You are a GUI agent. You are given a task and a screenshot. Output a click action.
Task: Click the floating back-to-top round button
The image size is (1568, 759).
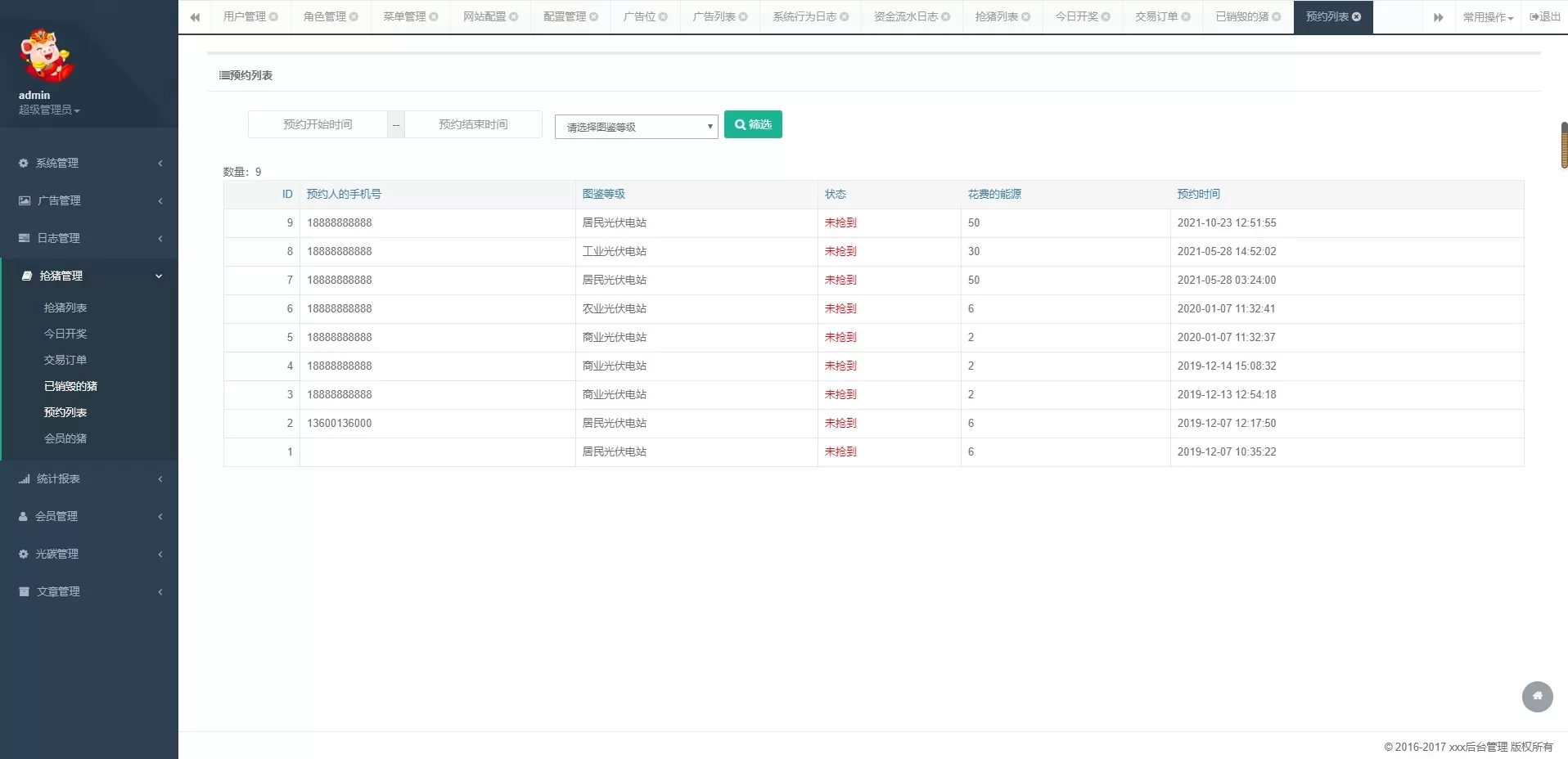pos(1537,697)
